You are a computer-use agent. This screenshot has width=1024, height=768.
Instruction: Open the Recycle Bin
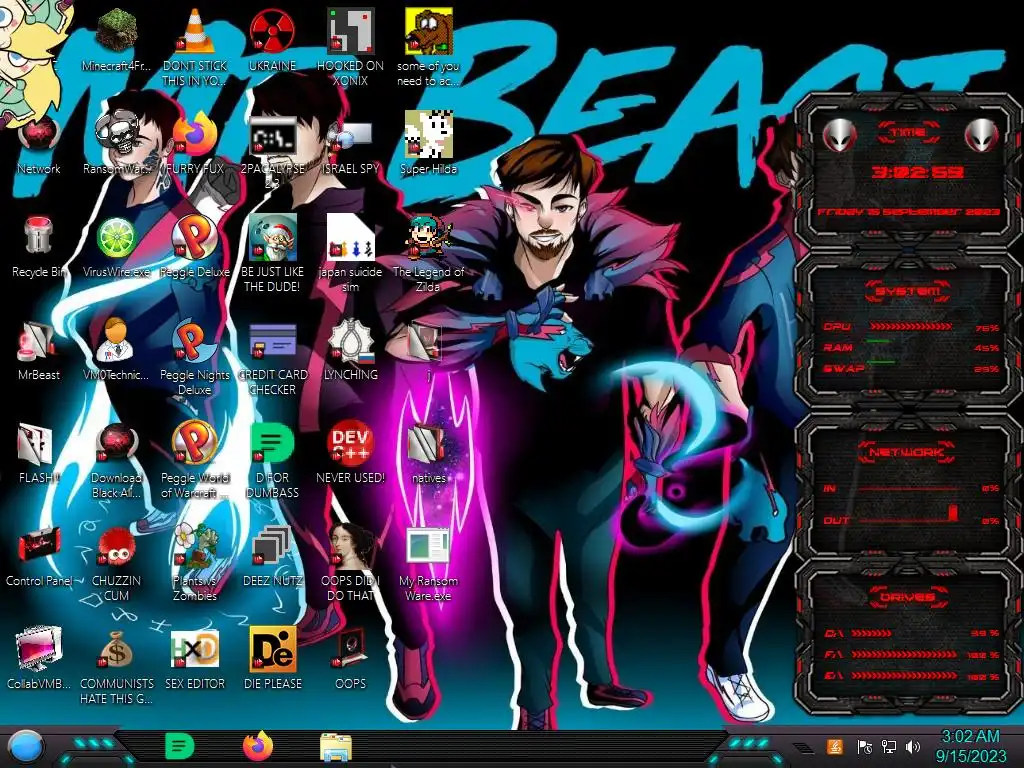click(39, 236)
